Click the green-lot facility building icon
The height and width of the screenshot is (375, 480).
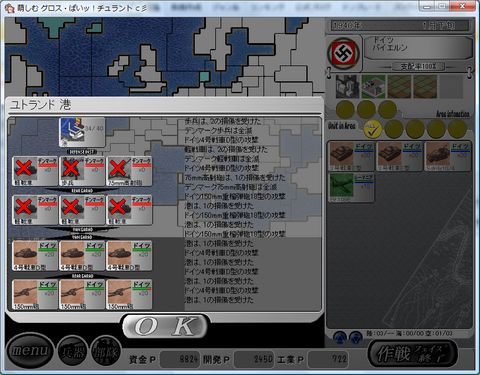373,86
